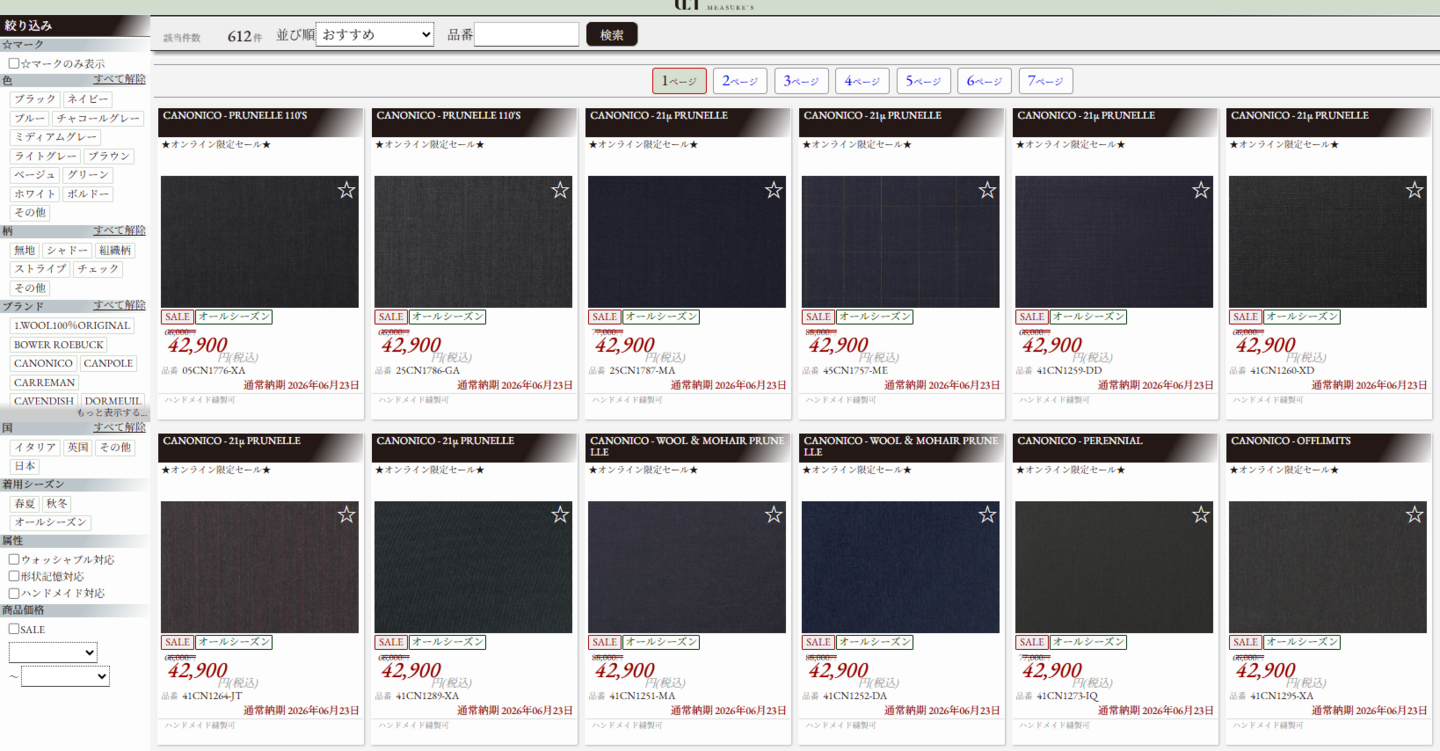Open the 並び順 sort dropdown

pyautogui.click(x=375, y=35)
